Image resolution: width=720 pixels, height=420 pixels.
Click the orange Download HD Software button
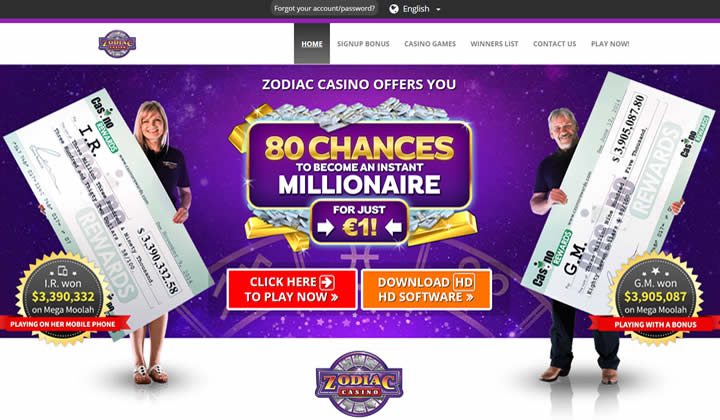[x=427, y=290]
